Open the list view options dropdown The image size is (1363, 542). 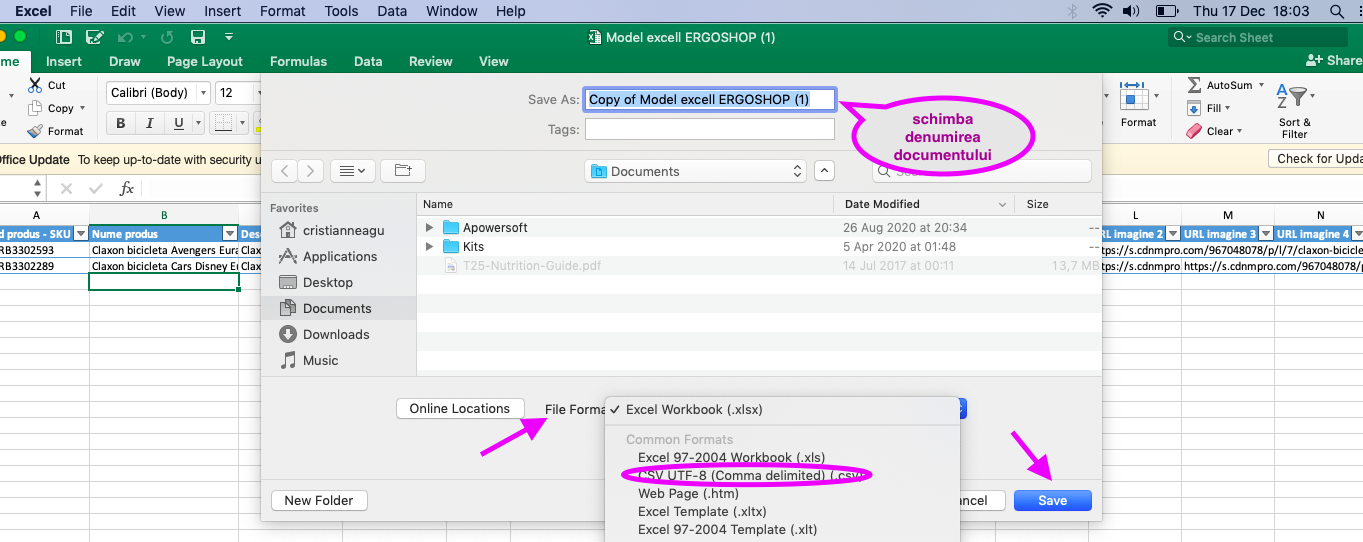click(x=352, y=171)
